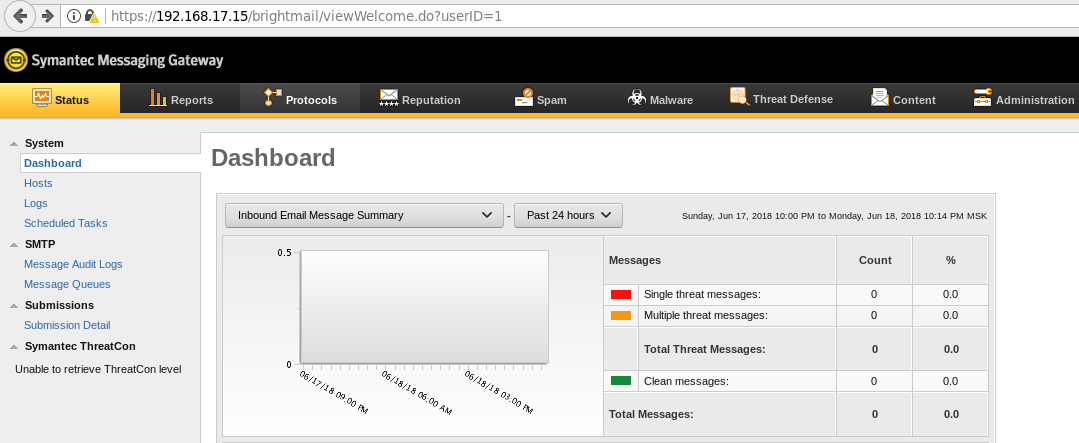Open the Spam tab
This screenshot has height=443, width=1079.
coord(540,98)
